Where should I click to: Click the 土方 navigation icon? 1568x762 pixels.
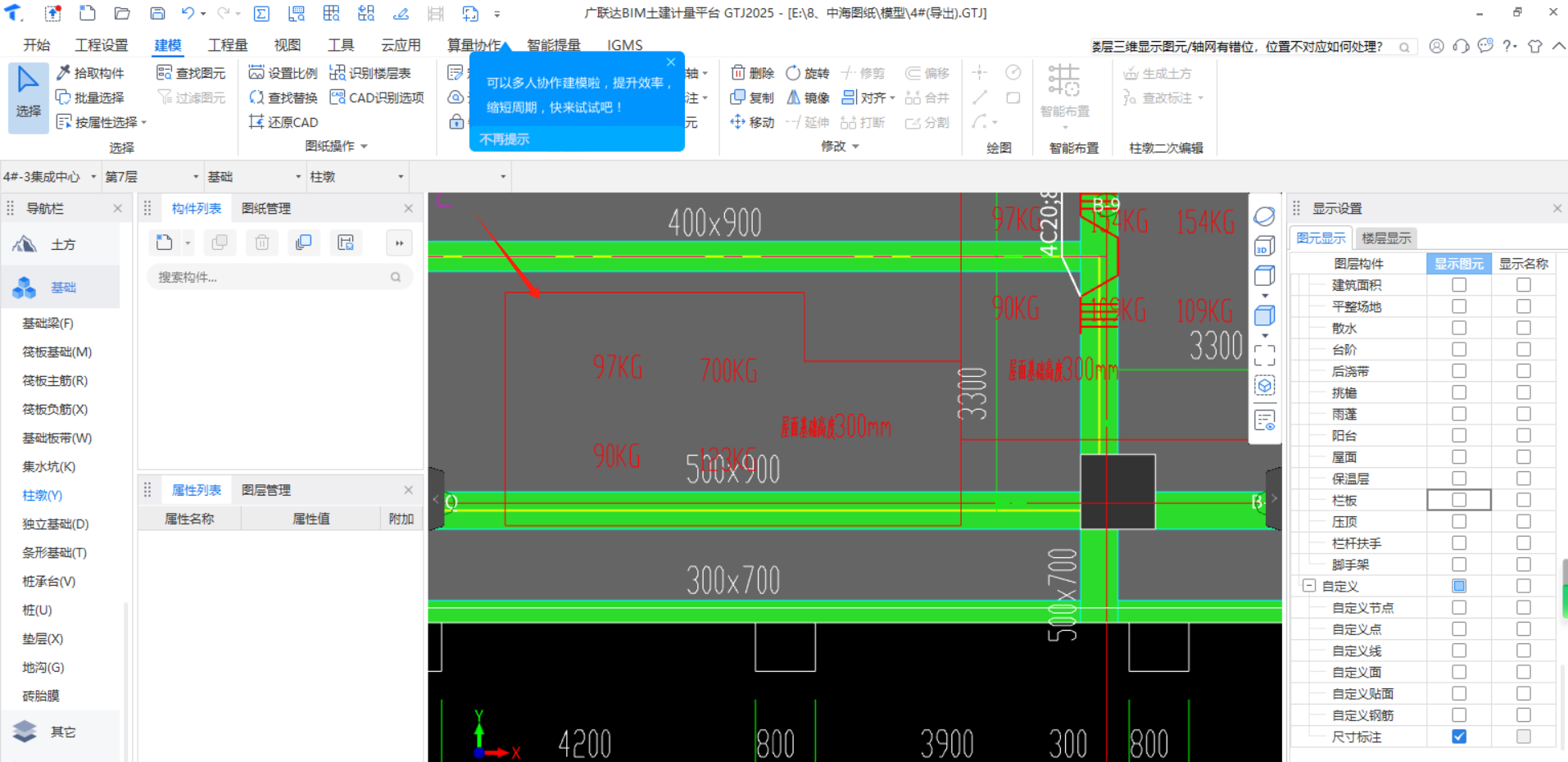(25, 244)
